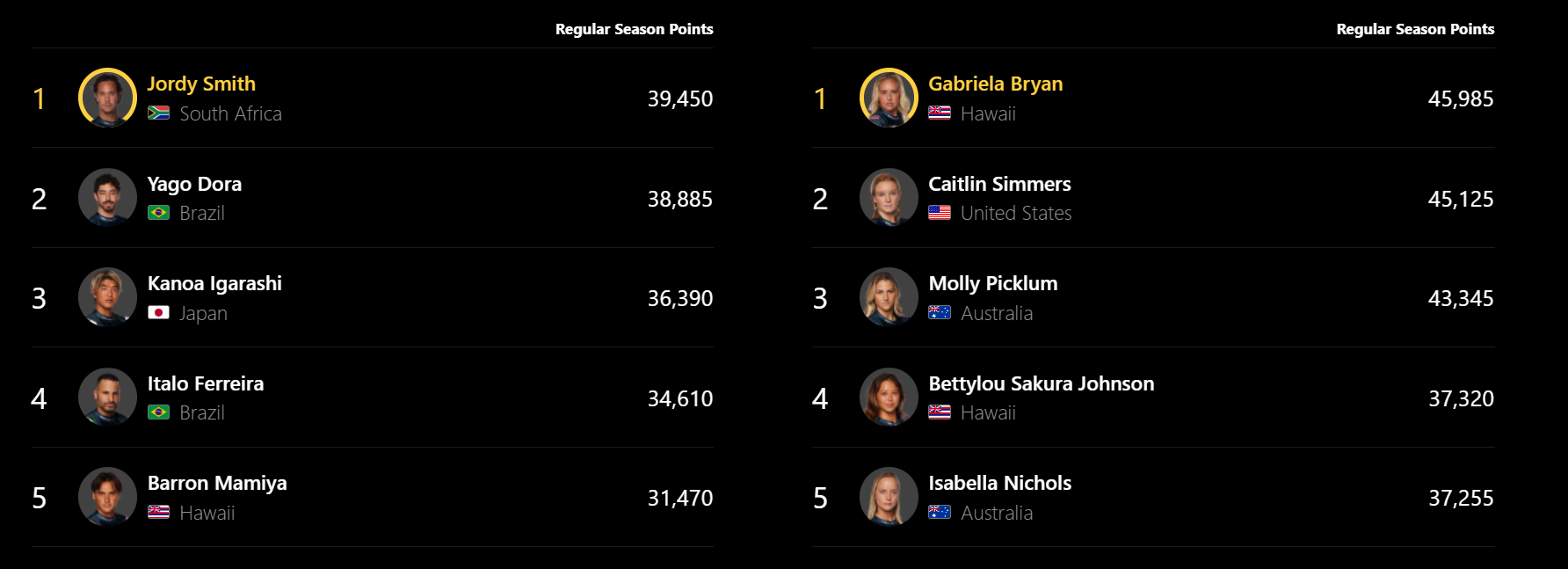Open Bettylou Sakura Johnson's name link

click(x=1042, y=383)
